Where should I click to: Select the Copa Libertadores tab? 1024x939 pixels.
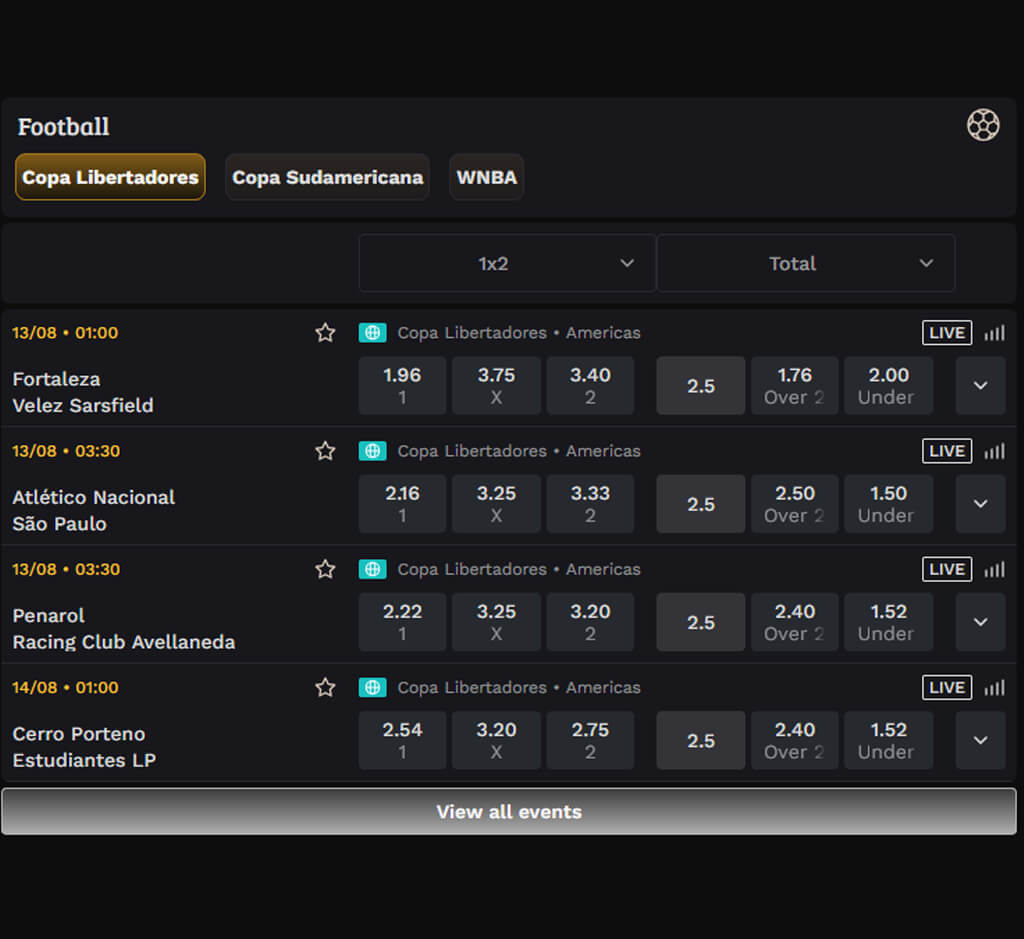pos(110,177)
